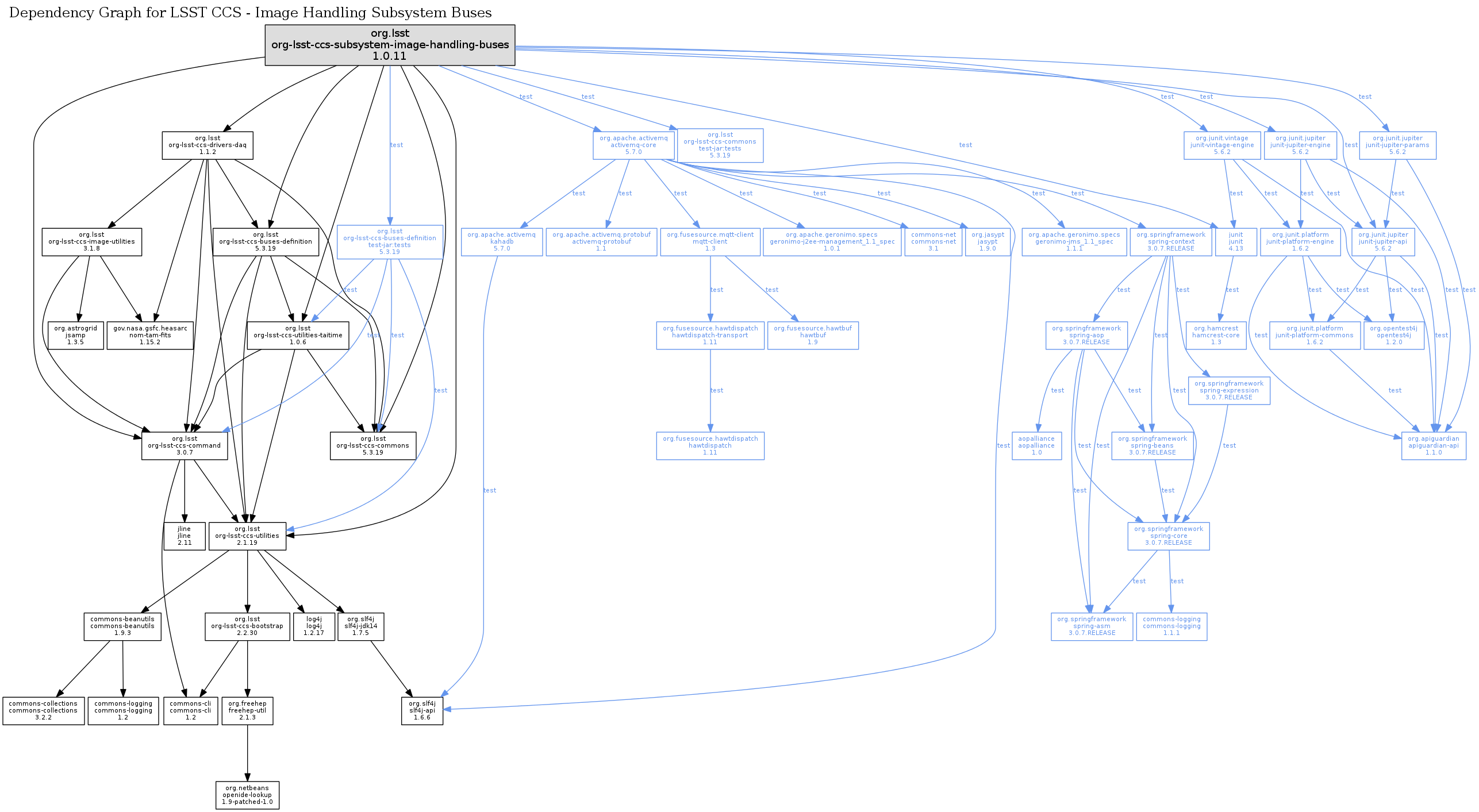Screen dimensions: 1479x812
Task: Click the mqtt-client 1.3 node
Action: [710, 242]
